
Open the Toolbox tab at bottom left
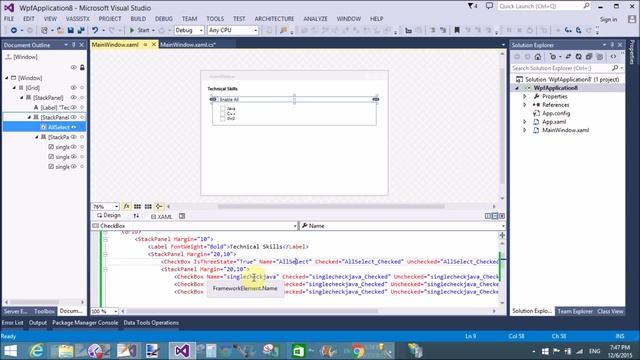(44, 311)
